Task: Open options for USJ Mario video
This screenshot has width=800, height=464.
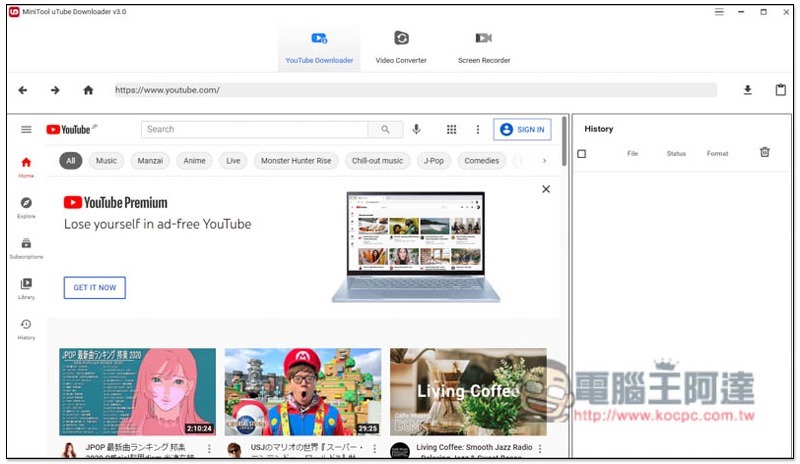Action: [x=374, y=449]
